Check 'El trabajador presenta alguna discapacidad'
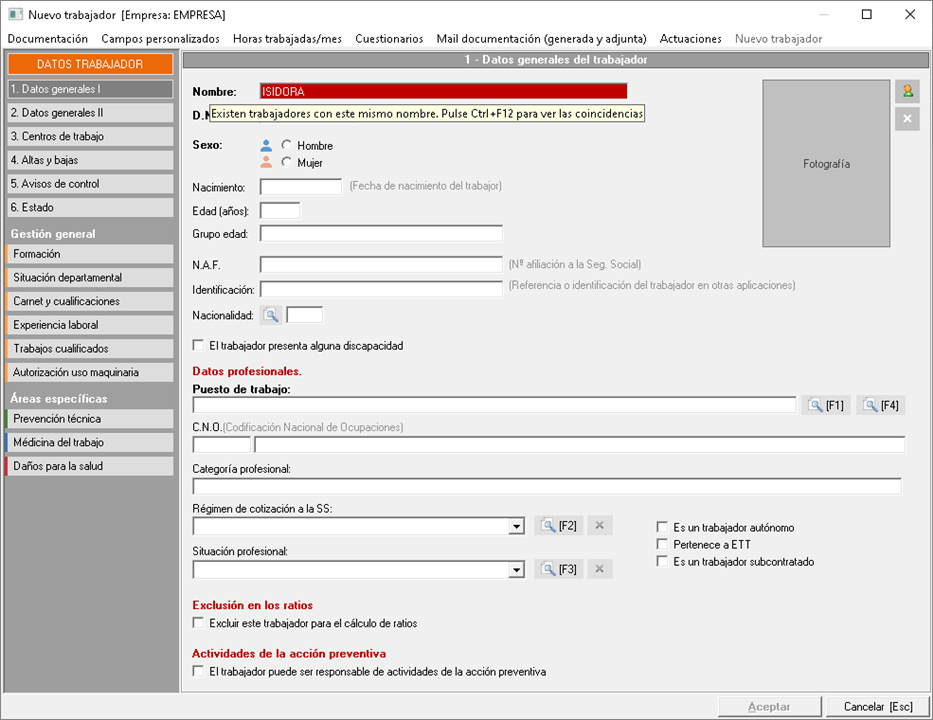The height and width of the screenshot is (720, 933). tap(199, 346)
